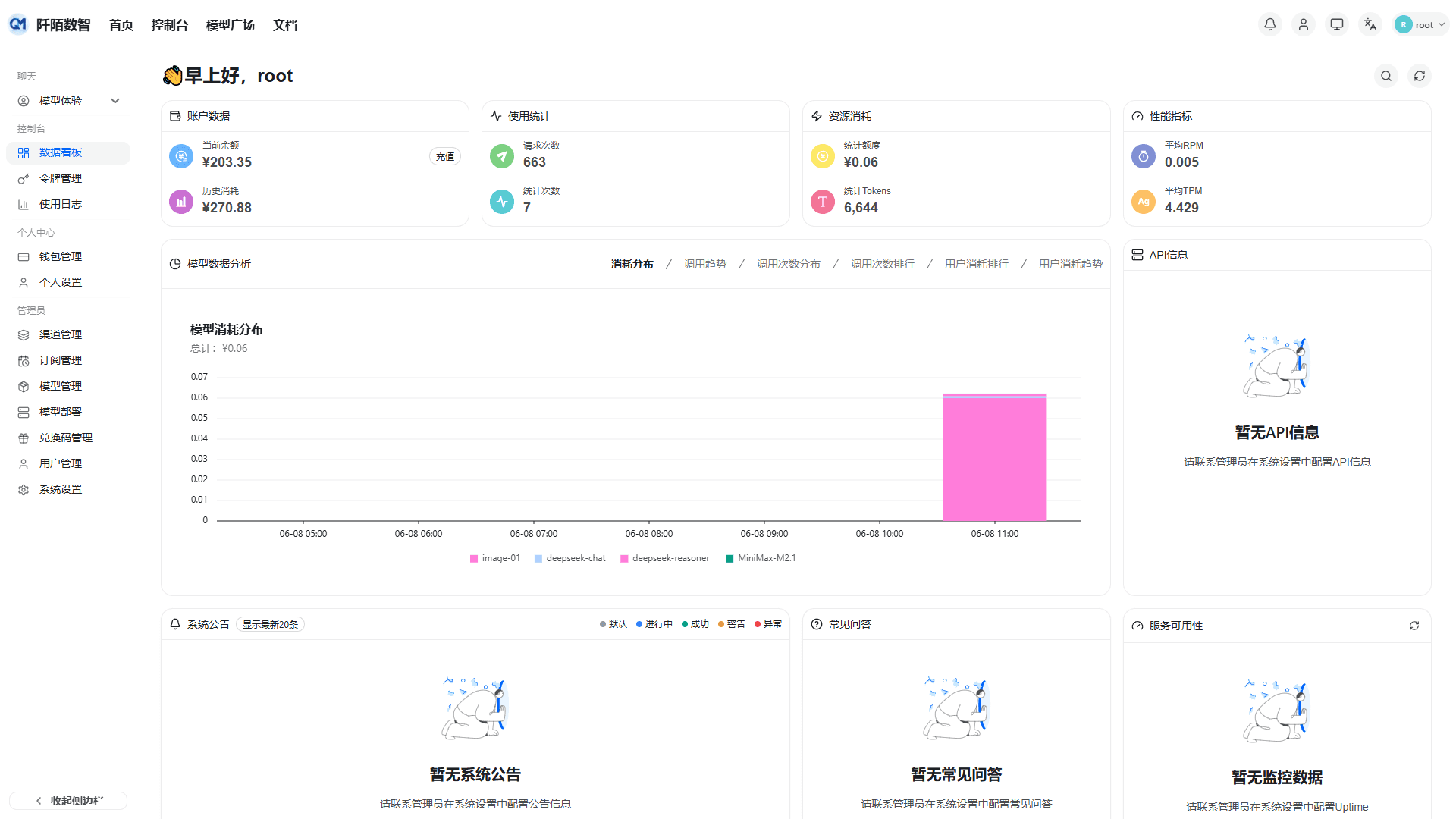This screenshot has width=1456, height=819.
Task: Click the 使用统计 card header icon
Action: click(496, 116)
